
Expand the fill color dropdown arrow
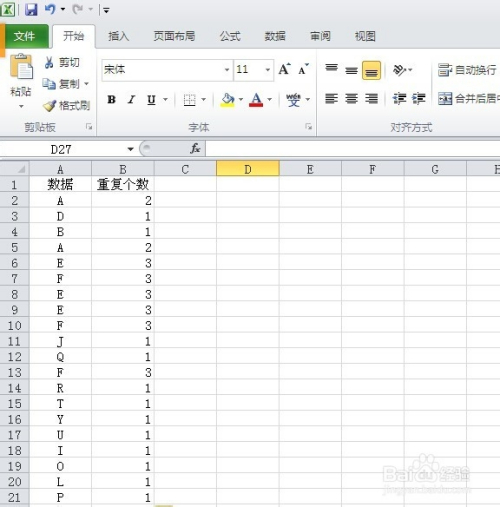241,99
